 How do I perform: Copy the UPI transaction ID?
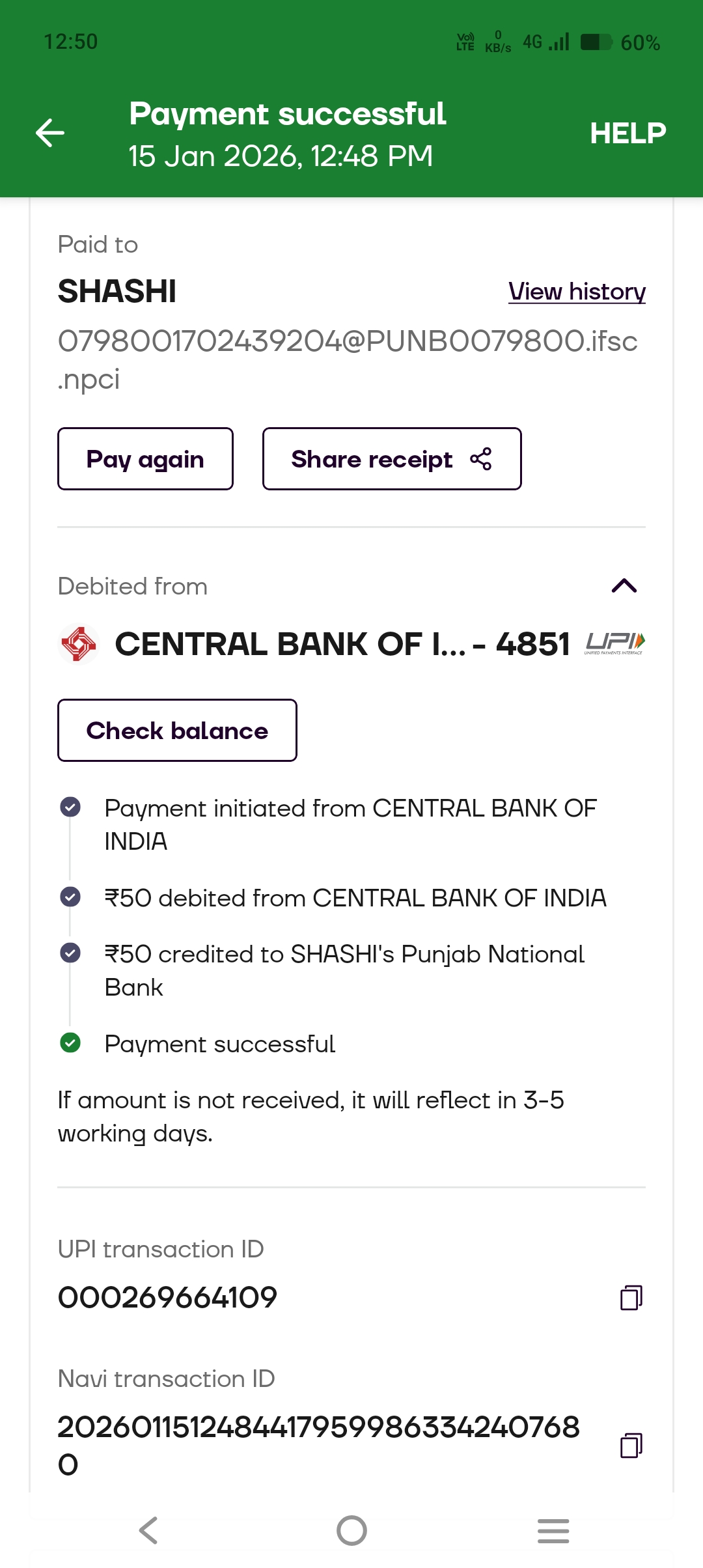[631, 1297]
